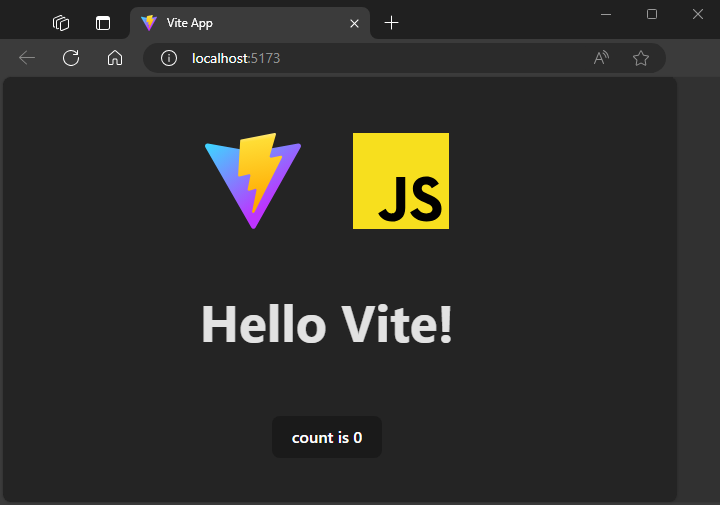
Task: Minimize the browser window
Action: 606,14
